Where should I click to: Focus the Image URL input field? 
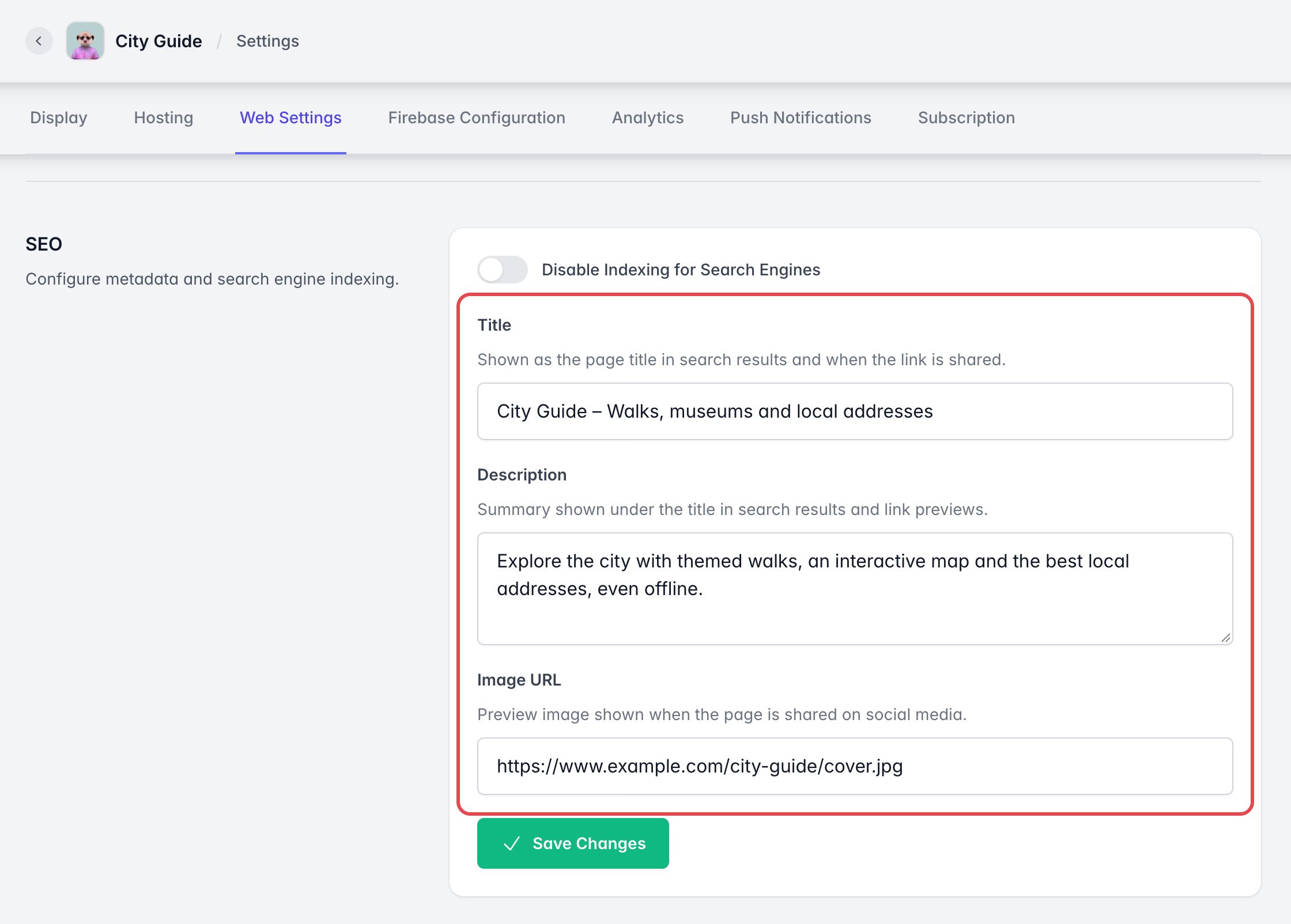point(855,766)
